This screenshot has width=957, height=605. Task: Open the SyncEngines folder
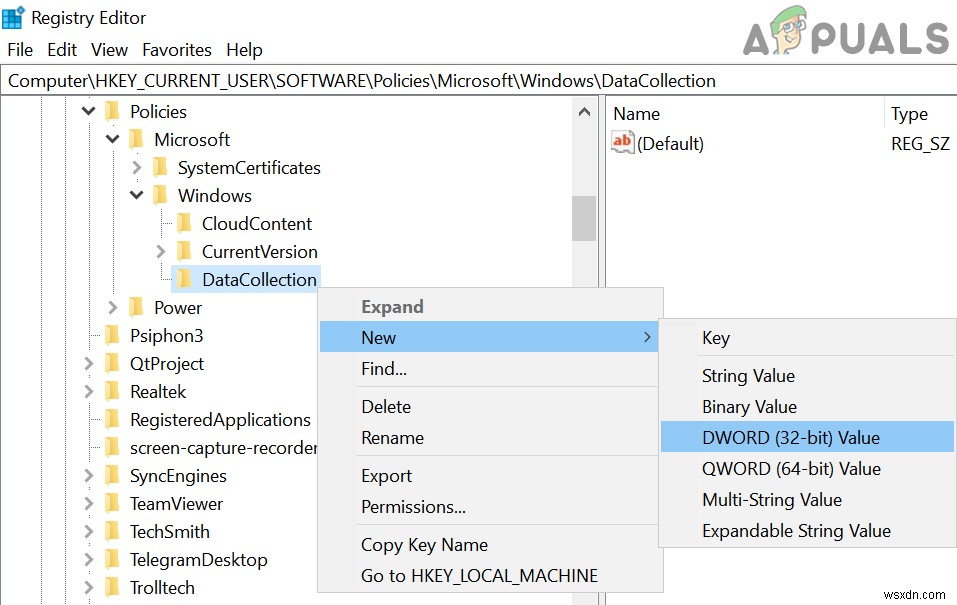point(172,475)
